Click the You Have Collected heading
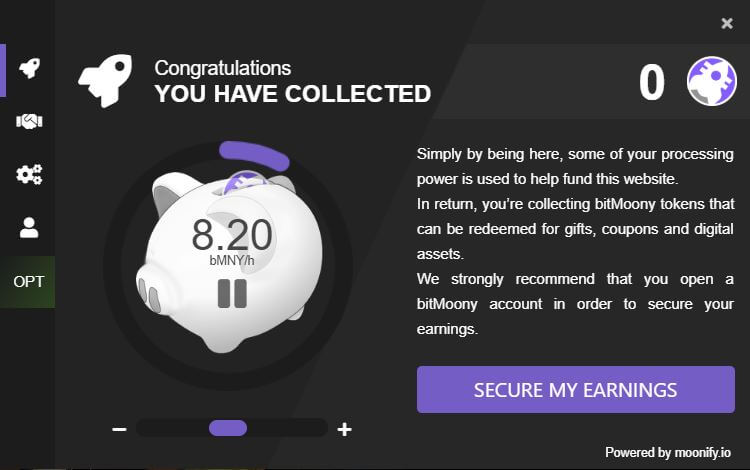The width and height of the screenshot is (750, 470). pyautogui.click(x=292, y=94)
